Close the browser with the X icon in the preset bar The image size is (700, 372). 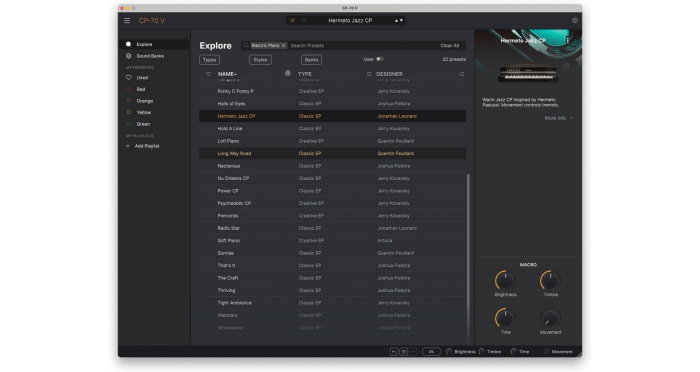[x=292, y=21]
